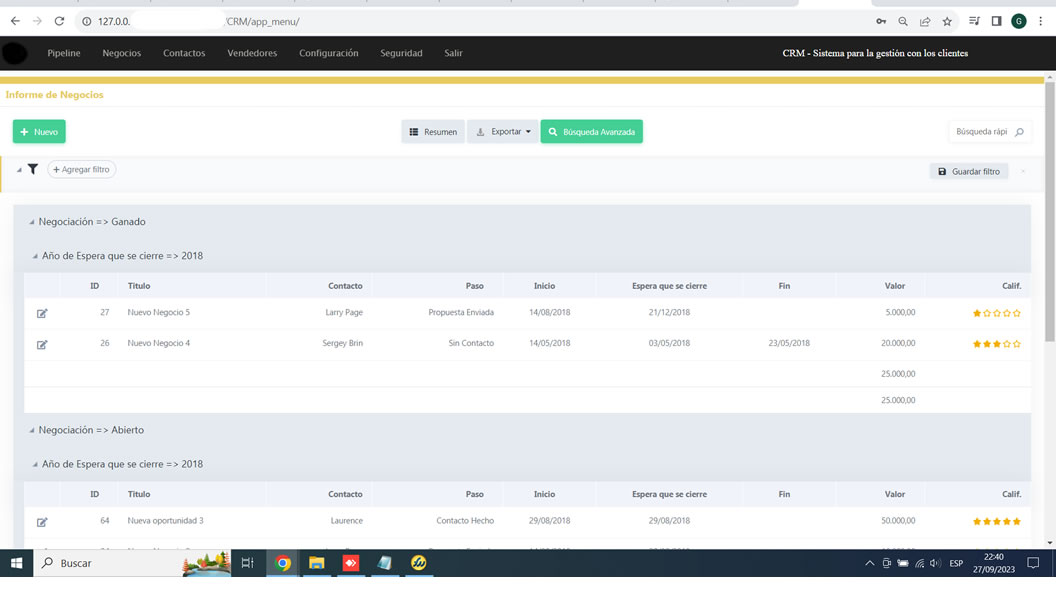Image resolution: width=1056 pixels, height=594 pixels.
Task: Open the Vendedores menu
Action: click(252, 53)
